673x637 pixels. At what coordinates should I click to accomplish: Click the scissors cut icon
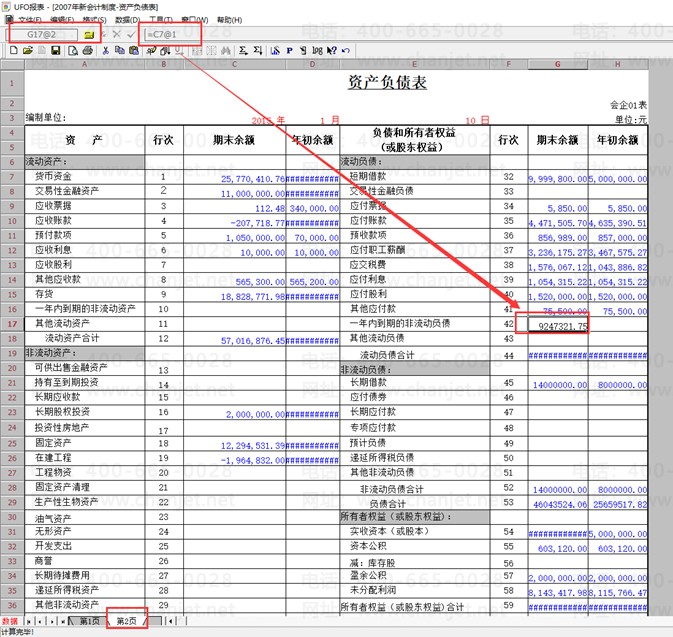(x=106, y=51)
